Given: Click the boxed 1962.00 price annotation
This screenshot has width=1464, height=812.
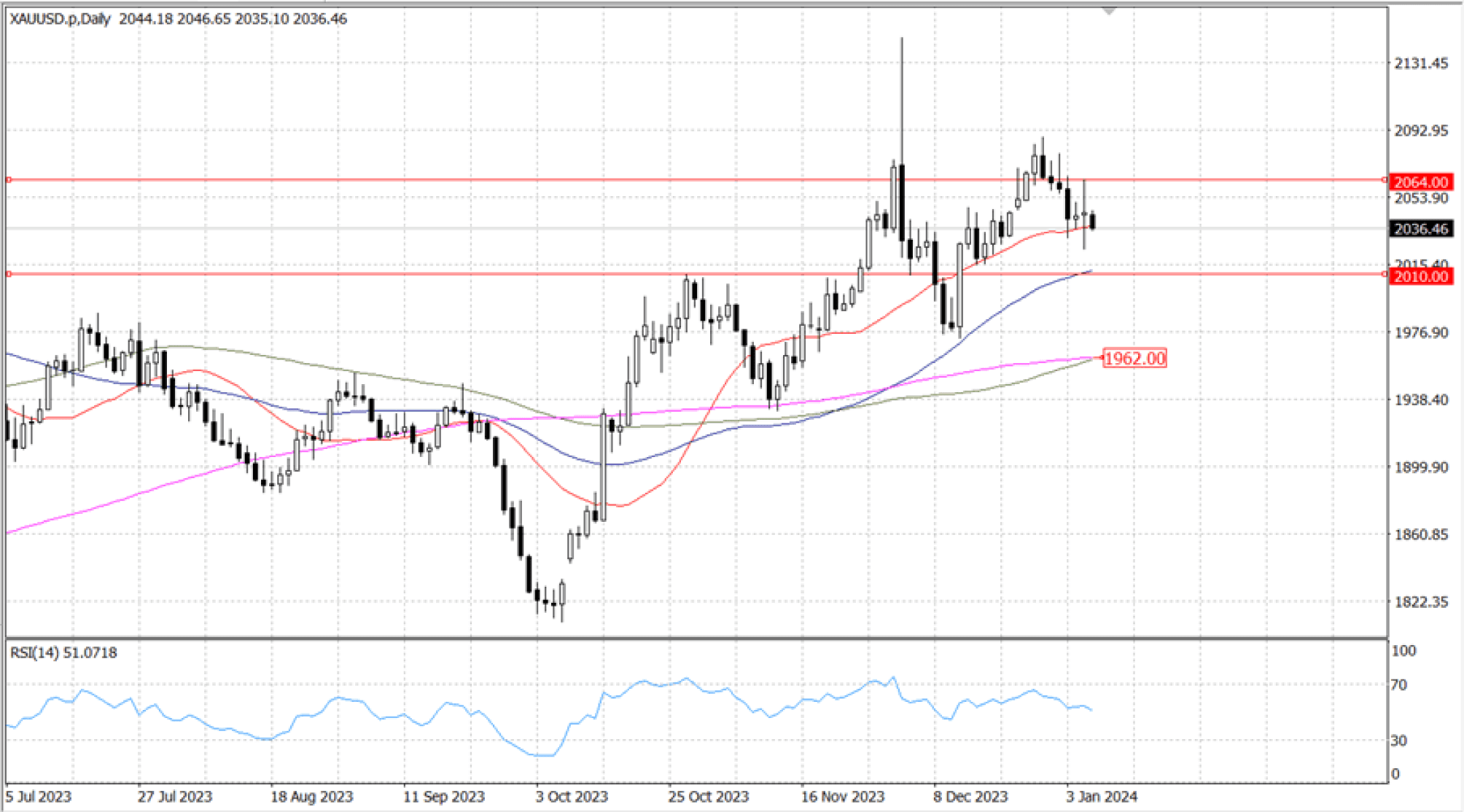Looking at the screenshot, I should [1134, 358].
